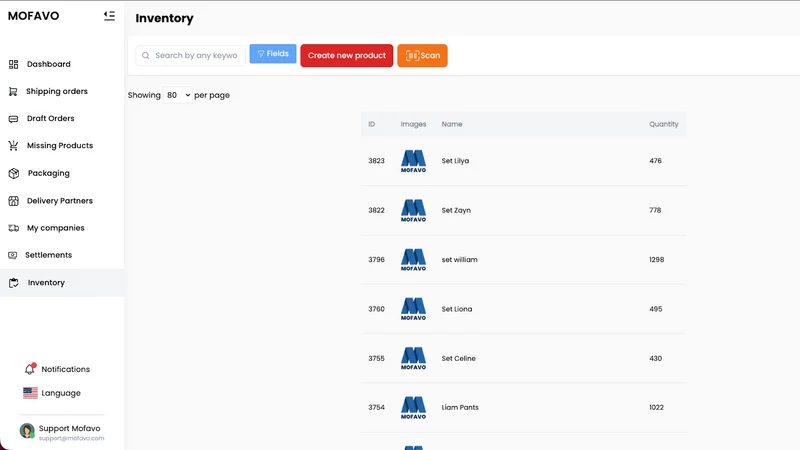Image resolution: width=800 pixels, height=450 pixels.
Task: Select product name Liam Pants
Action: [460, 408]
